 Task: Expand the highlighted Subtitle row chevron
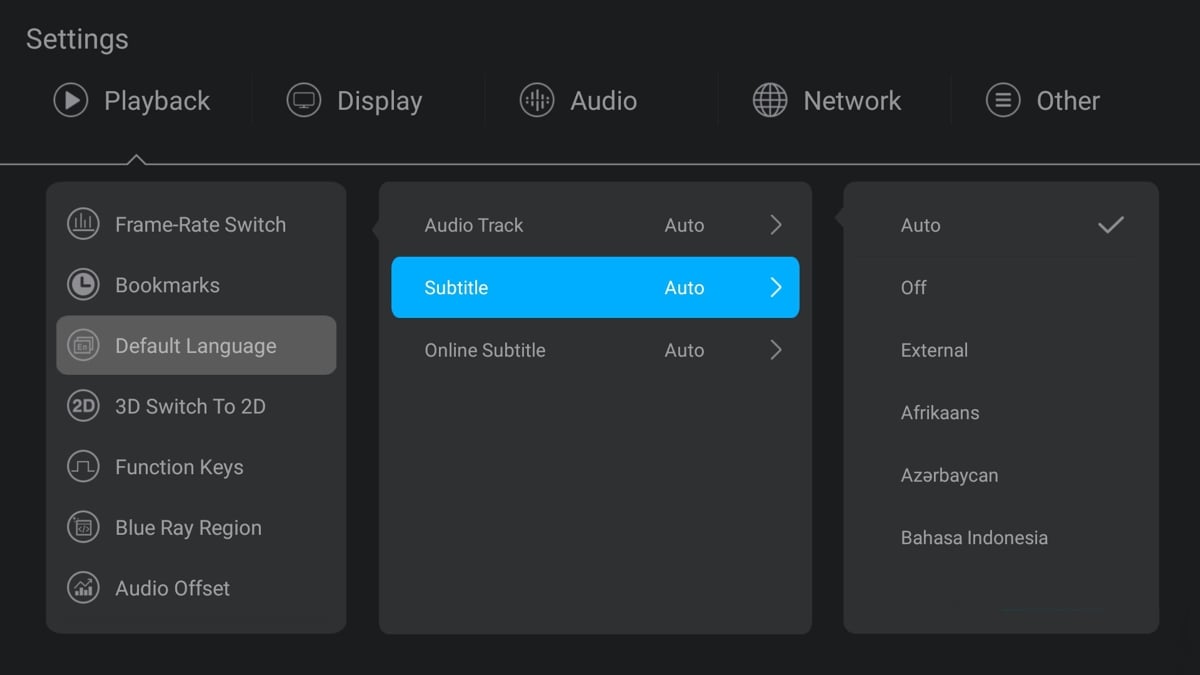[776, 288]
